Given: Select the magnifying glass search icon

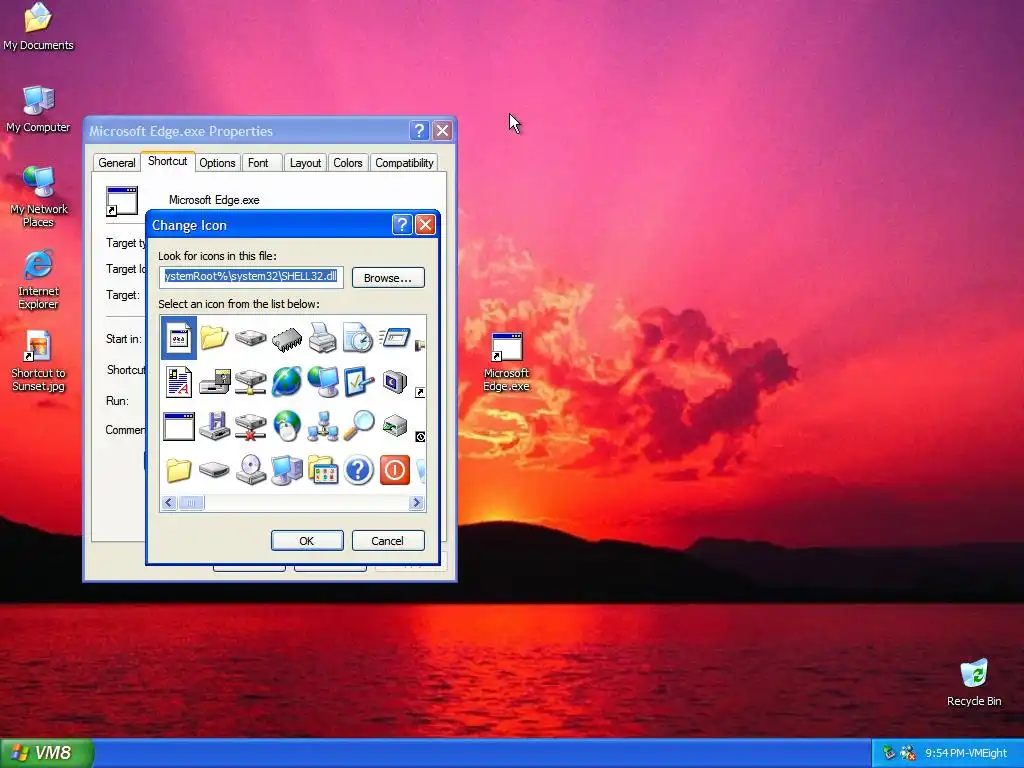Looking at the screenshot, I should click(359, 425).
